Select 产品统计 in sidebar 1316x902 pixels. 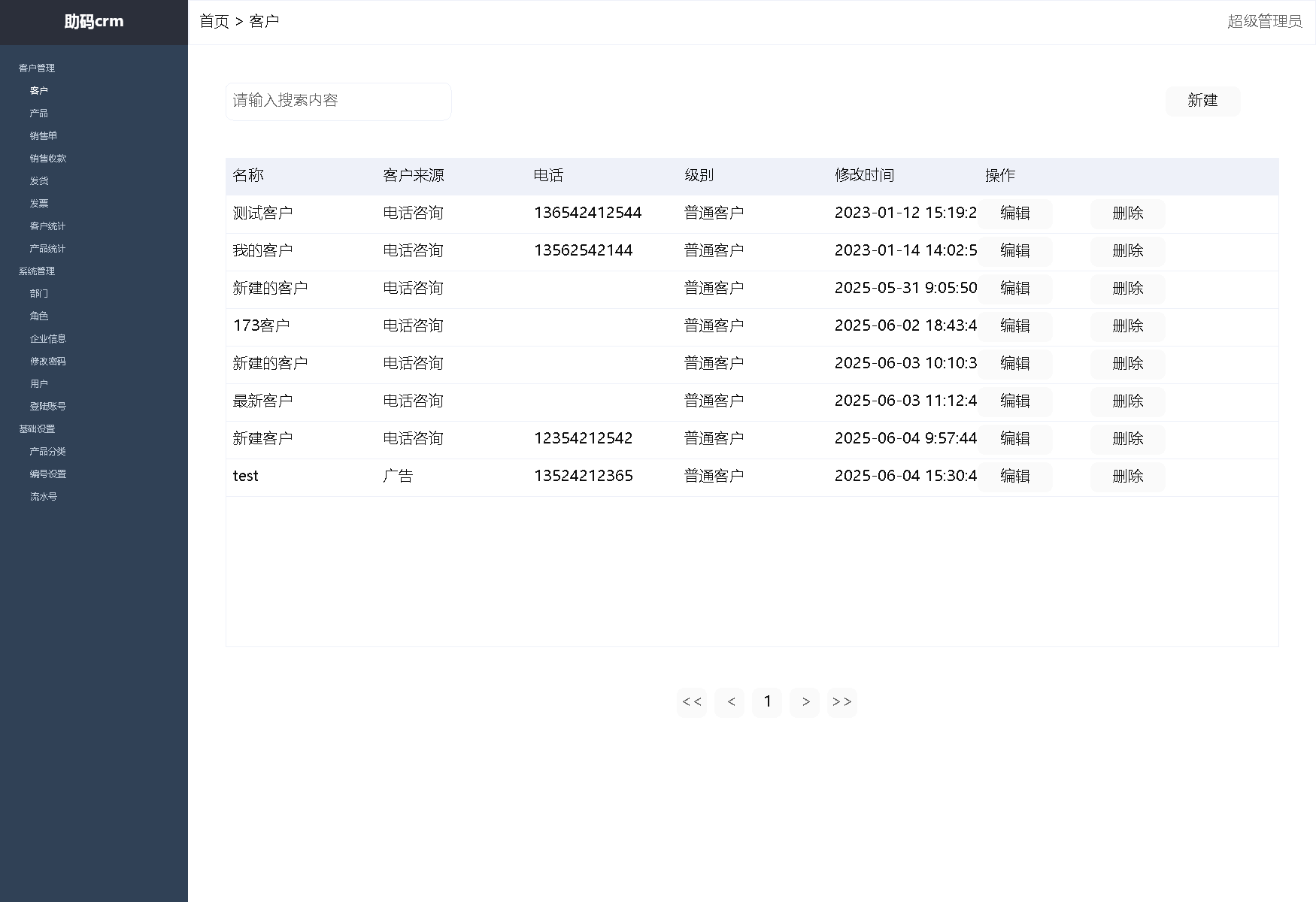[x=48, y=248]
